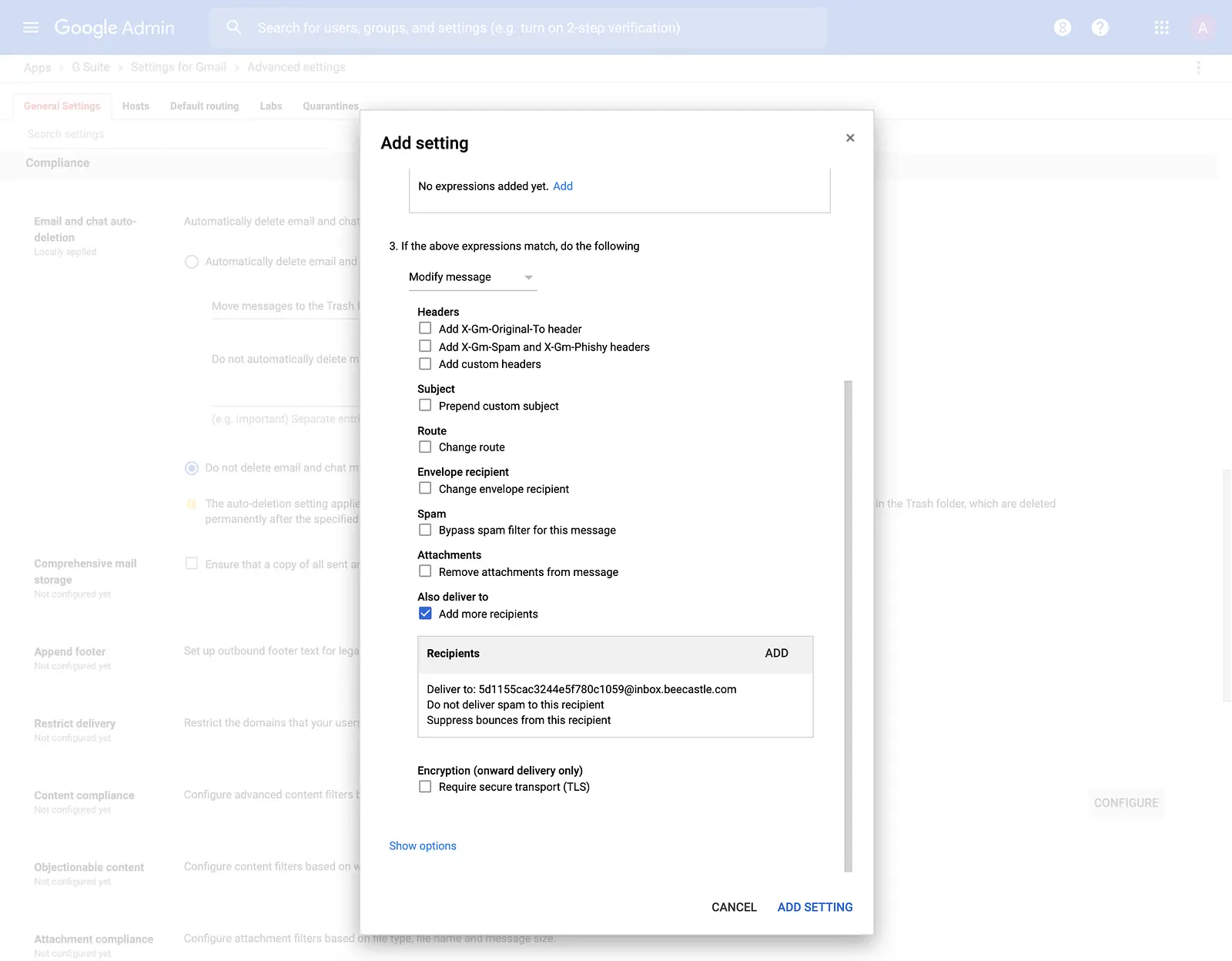The height and width of the screenshot is (961, 1232).
Task: Open the Default routing tab
Action: click(x=205, y=106)
